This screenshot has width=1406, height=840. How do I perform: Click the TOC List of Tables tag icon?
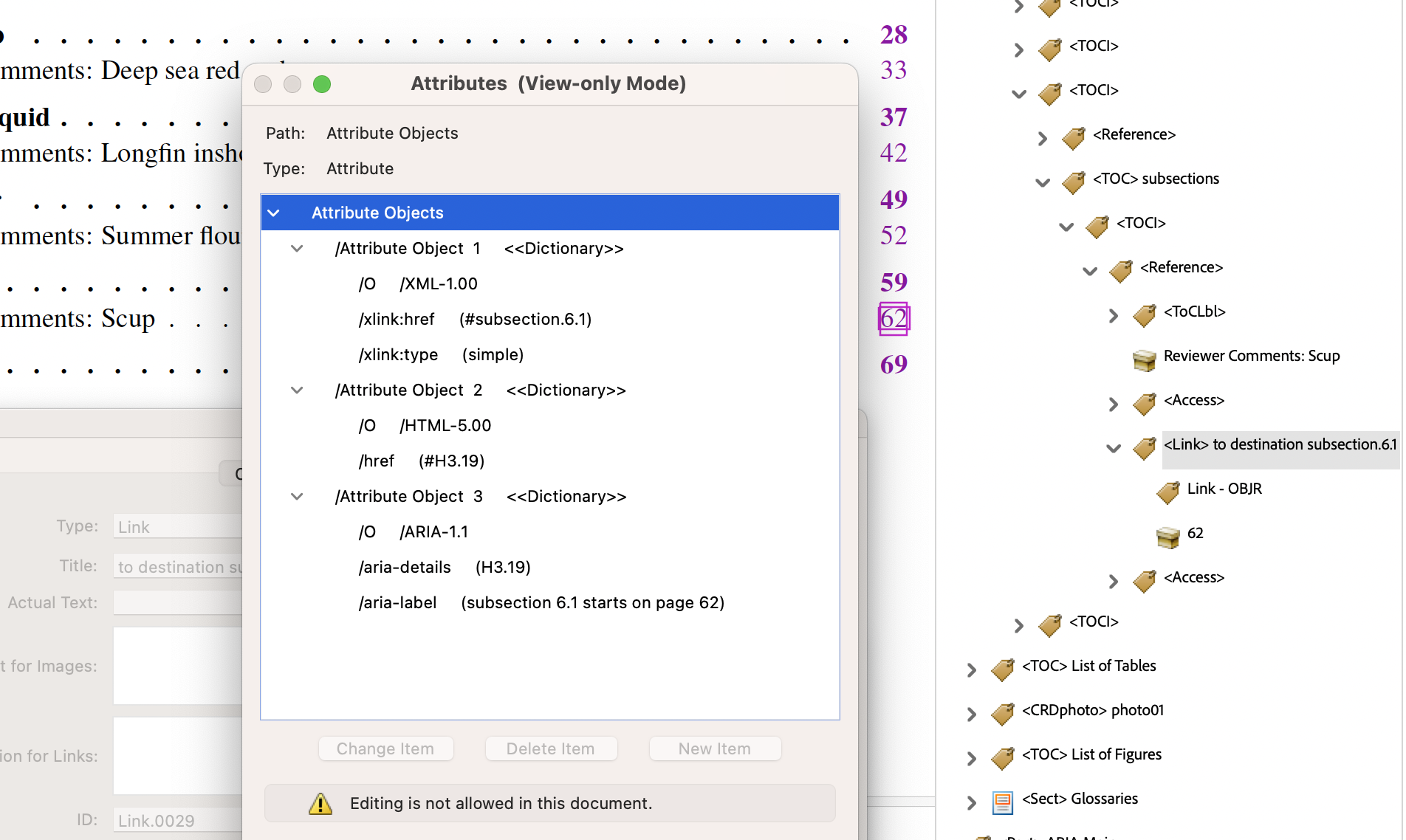click(x=1003, y=669)
